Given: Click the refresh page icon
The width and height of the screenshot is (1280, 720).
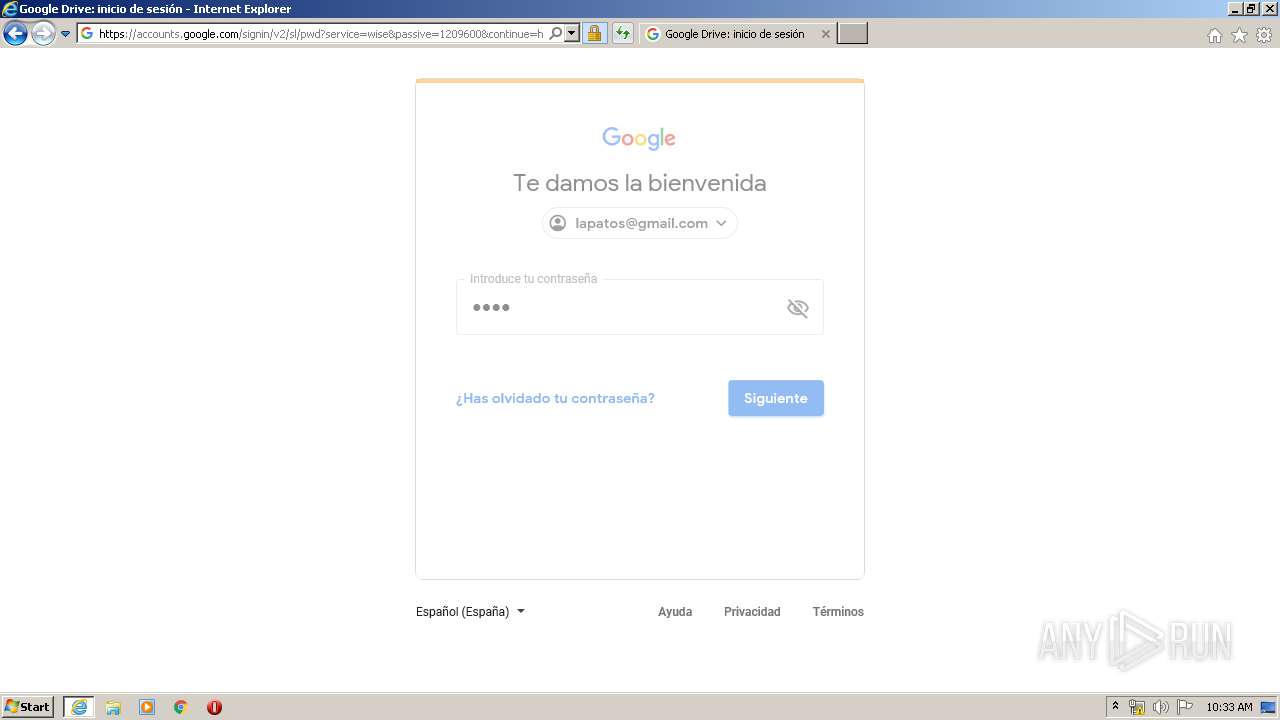Looking at the screenshot, I should [623, 34].
